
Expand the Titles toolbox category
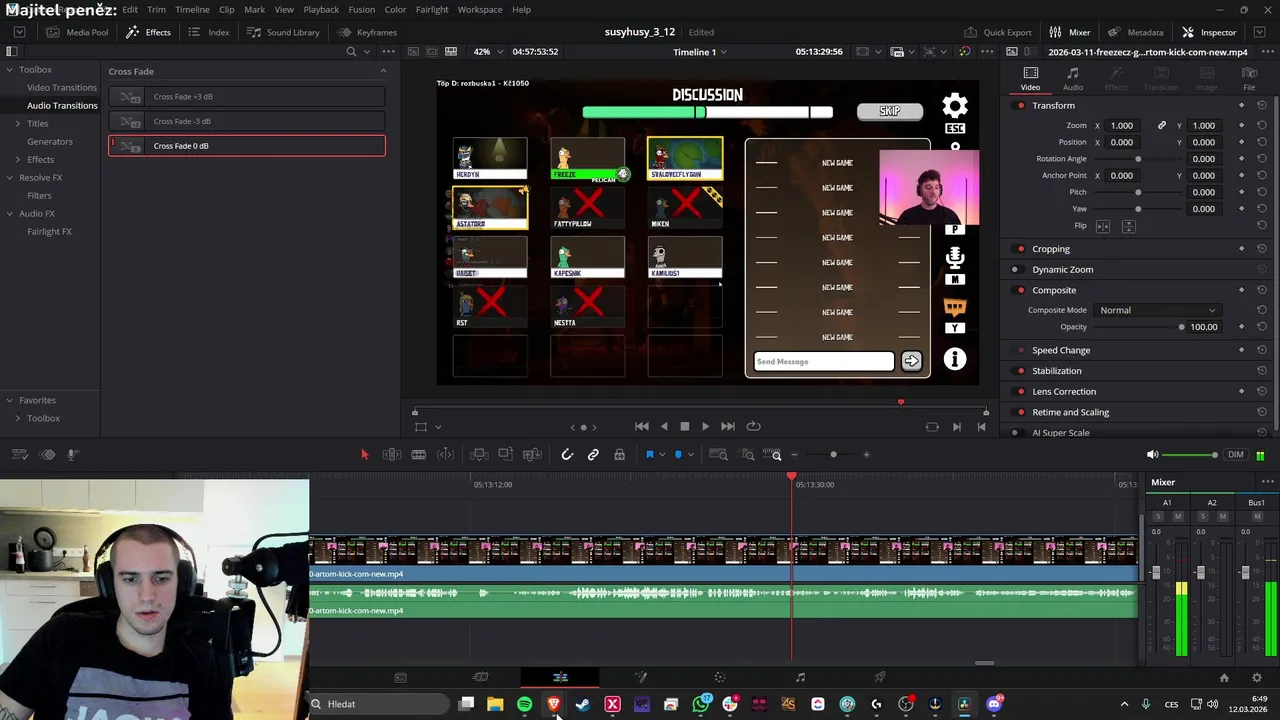(17, 124)
